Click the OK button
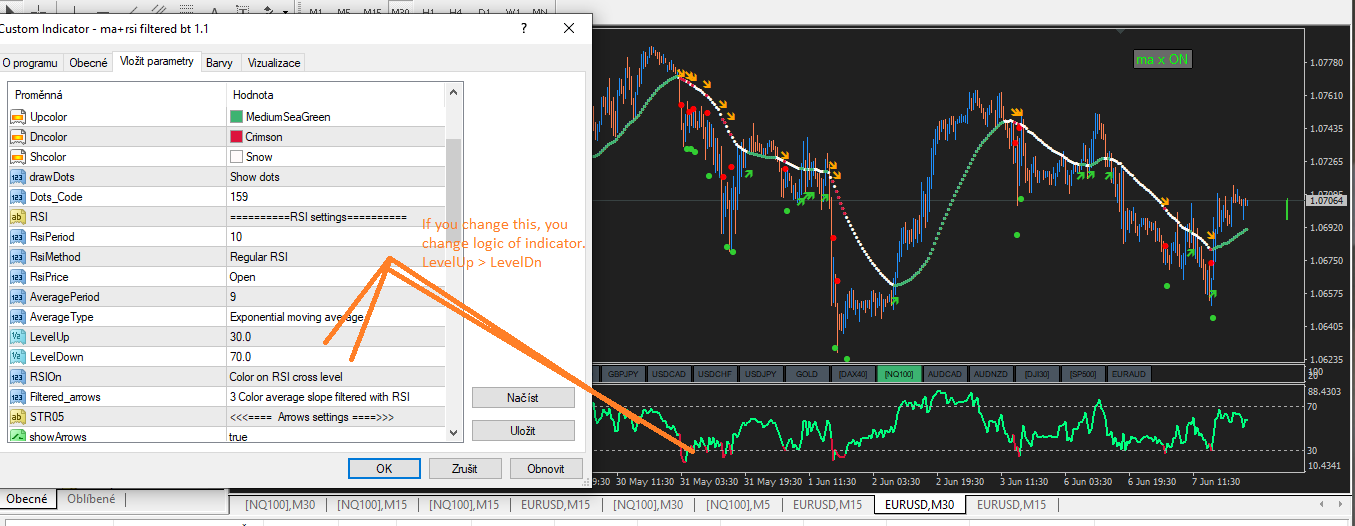Screen dimensions: 1355x526 pos(384,468)
